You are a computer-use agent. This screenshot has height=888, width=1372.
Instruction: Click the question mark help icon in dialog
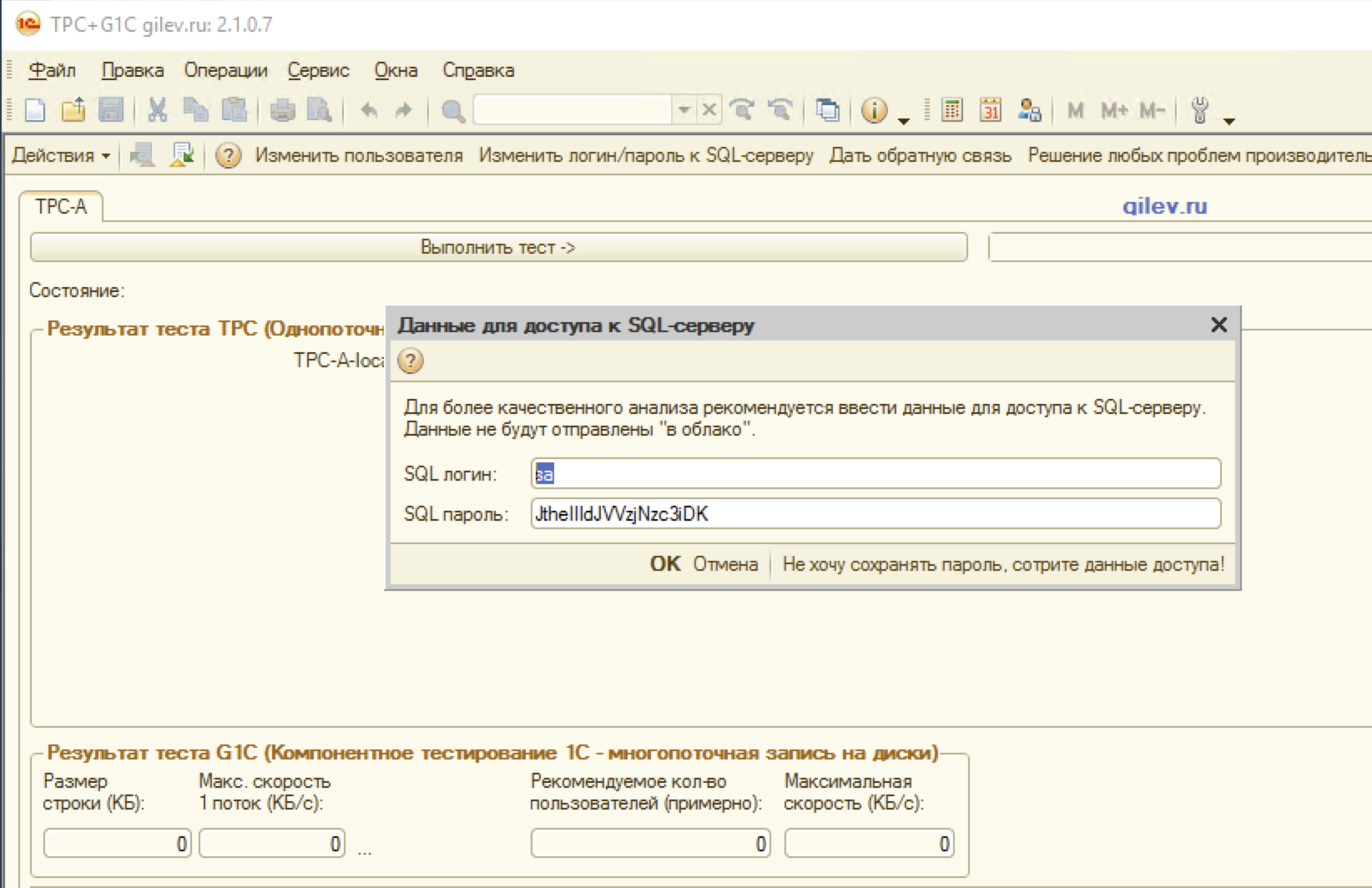411,361
